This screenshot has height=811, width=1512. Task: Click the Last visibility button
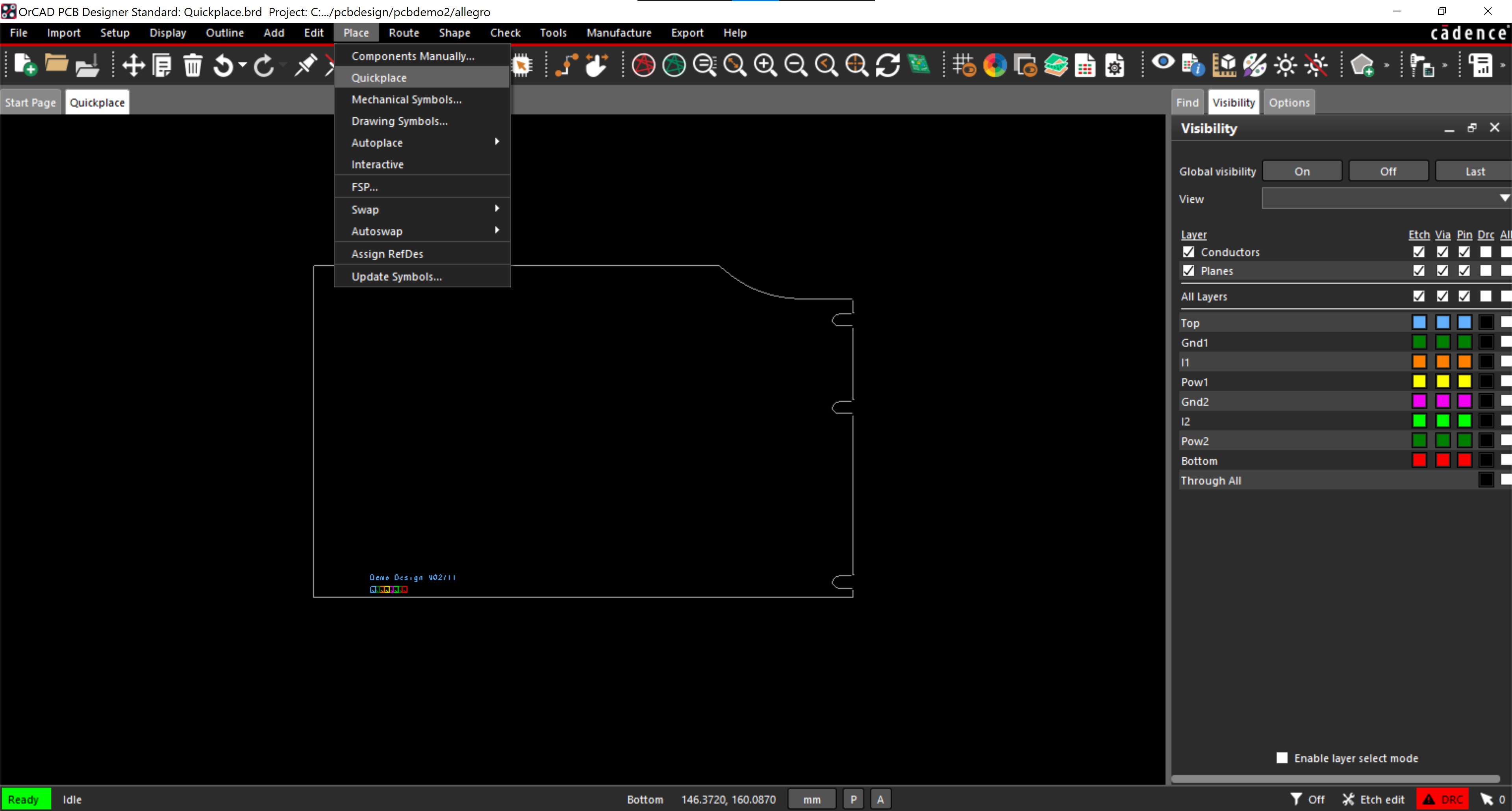pyautogui.click(x=1475, y=171)
